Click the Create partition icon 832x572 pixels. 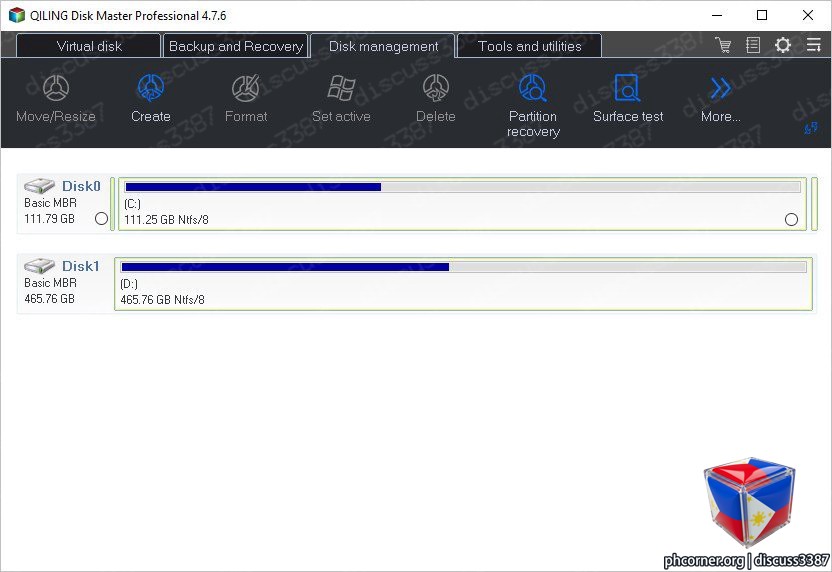[151, 88]
